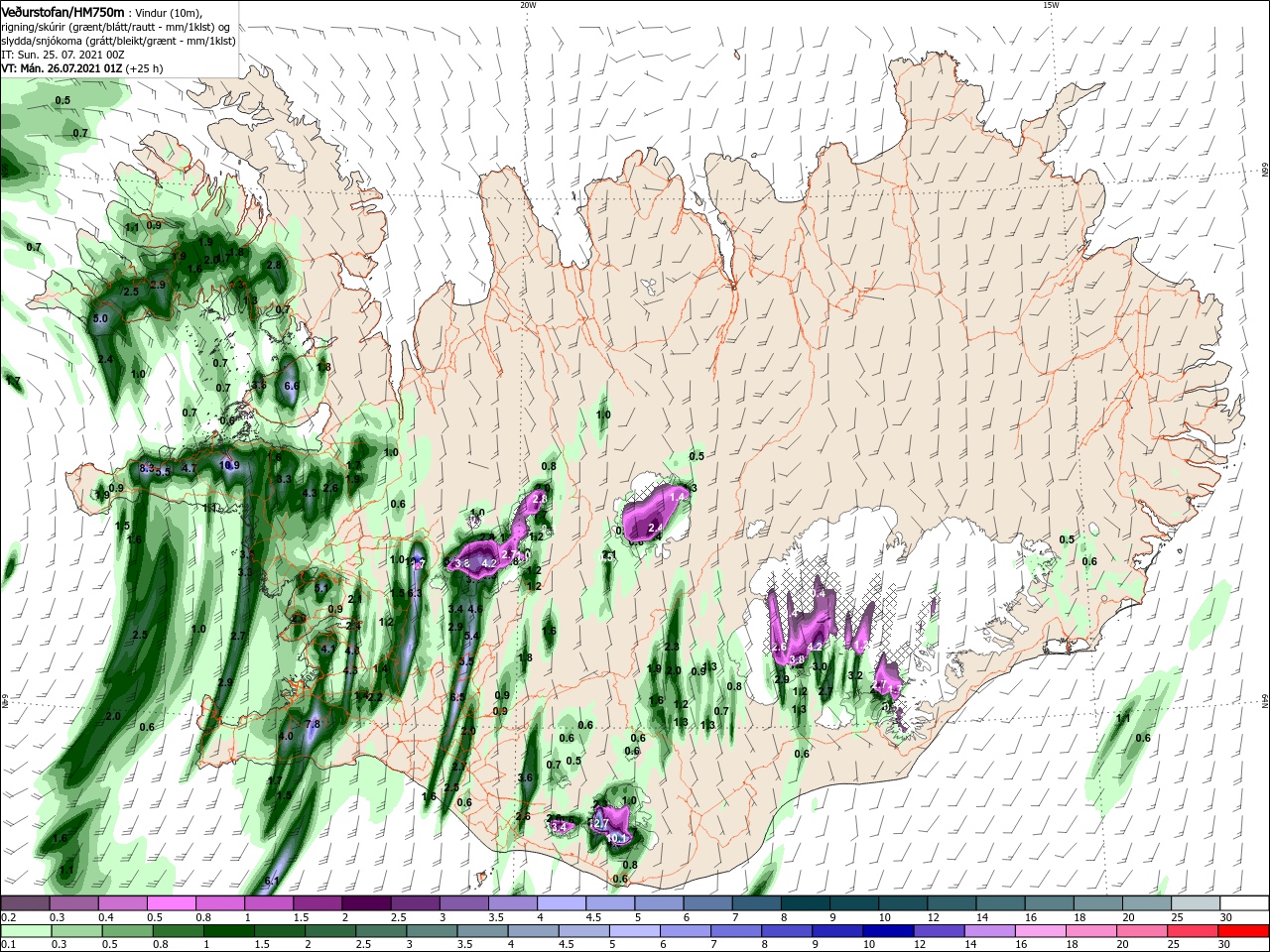Click the darkest purple swatch between 2 and 2.5
The width and height of the screenshot is (1270, 952).
click(x=366, y=903)
